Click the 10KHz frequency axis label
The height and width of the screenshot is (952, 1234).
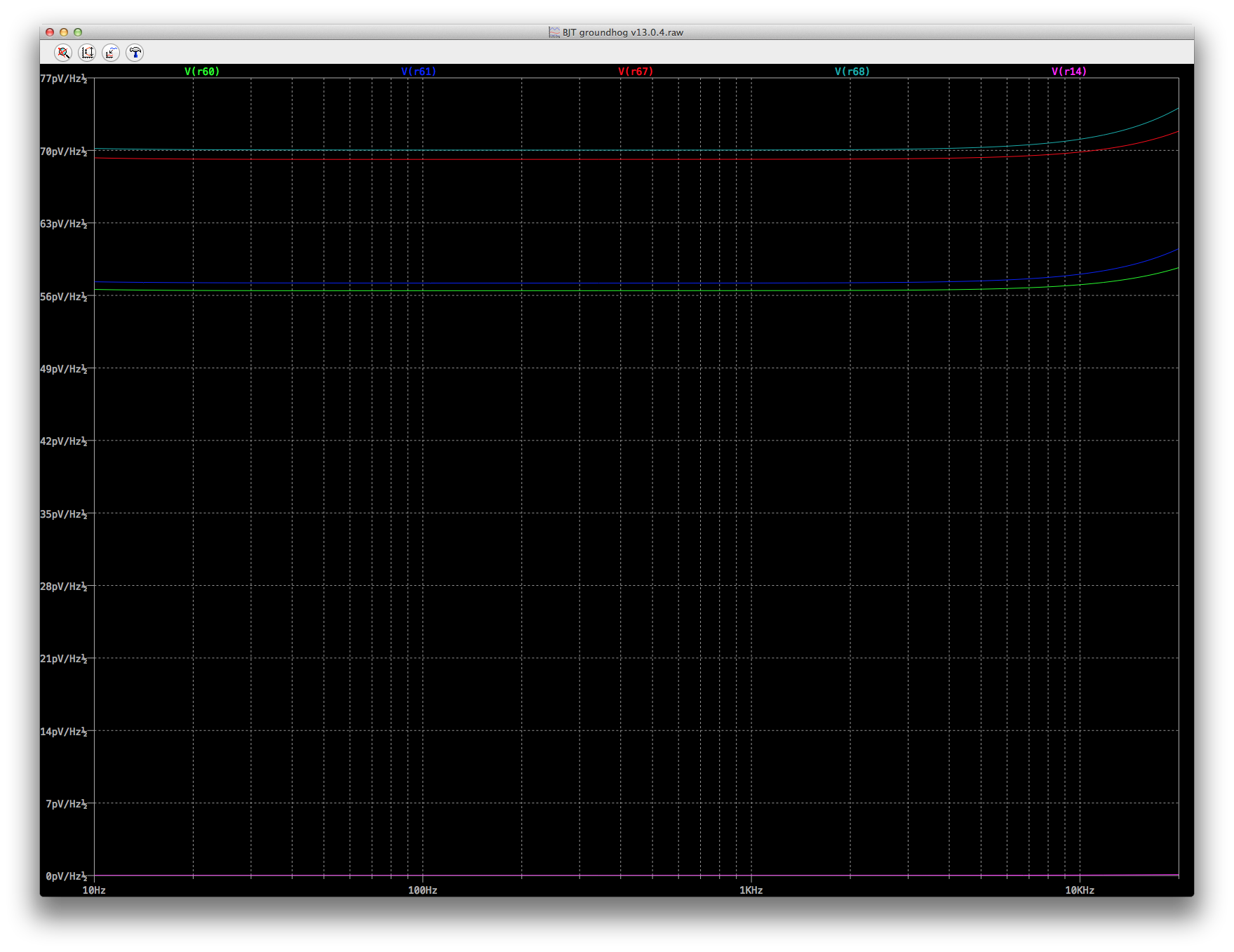coord(1080,890)
